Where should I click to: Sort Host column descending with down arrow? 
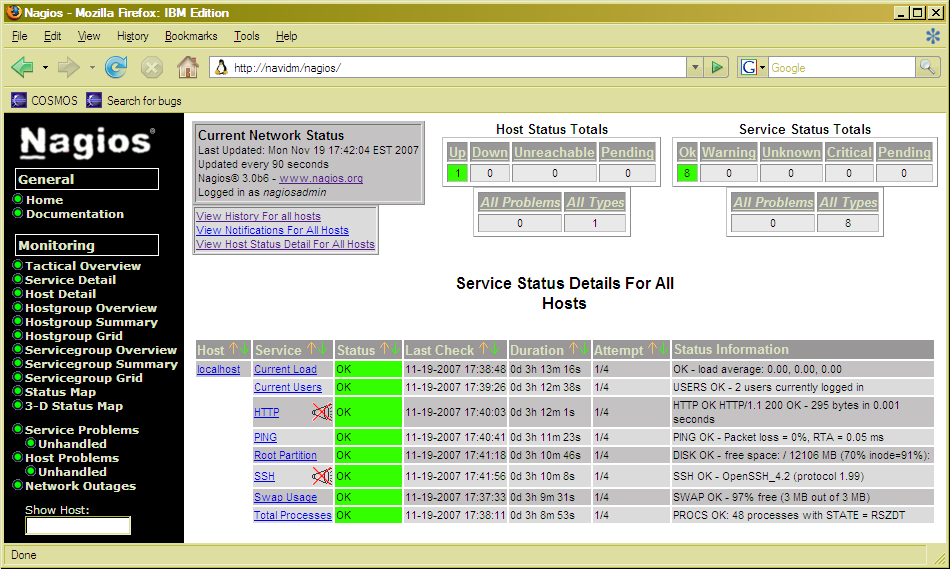(x=244, y=349)
